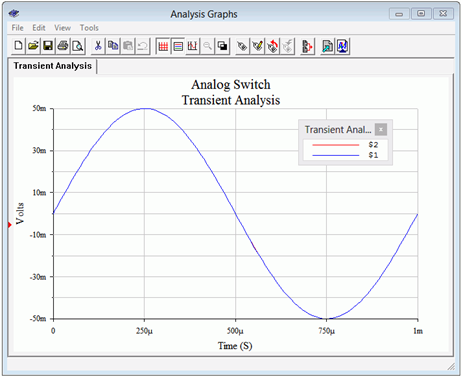Close the Transient Analysis legend box
Screen dimensions: 461x377
tap(381, 129)
